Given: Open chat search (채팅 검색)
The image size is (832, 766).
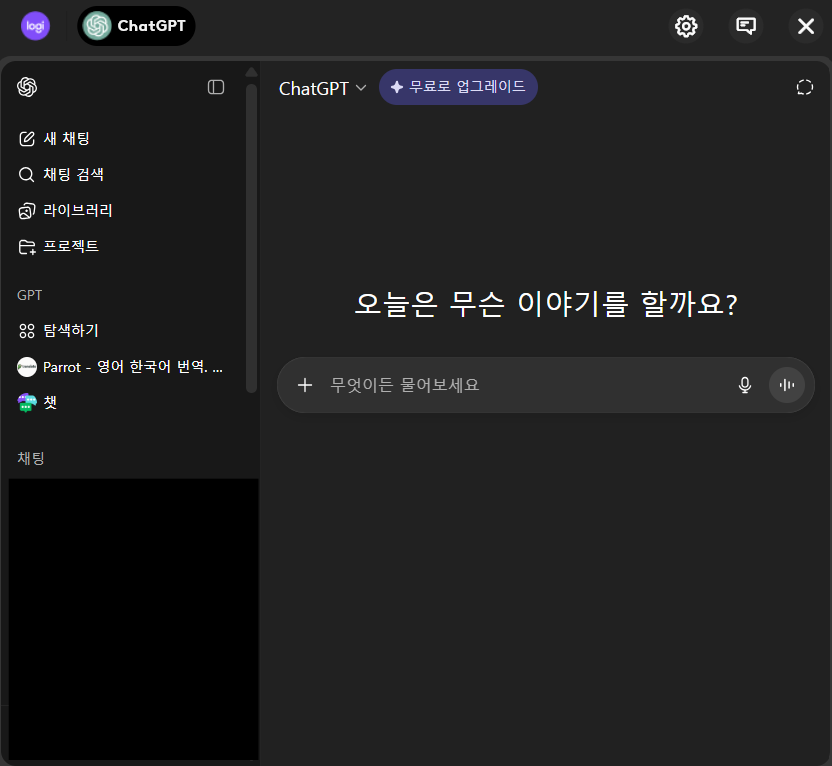Looking at the screenshot, I should tap(73, 175).
